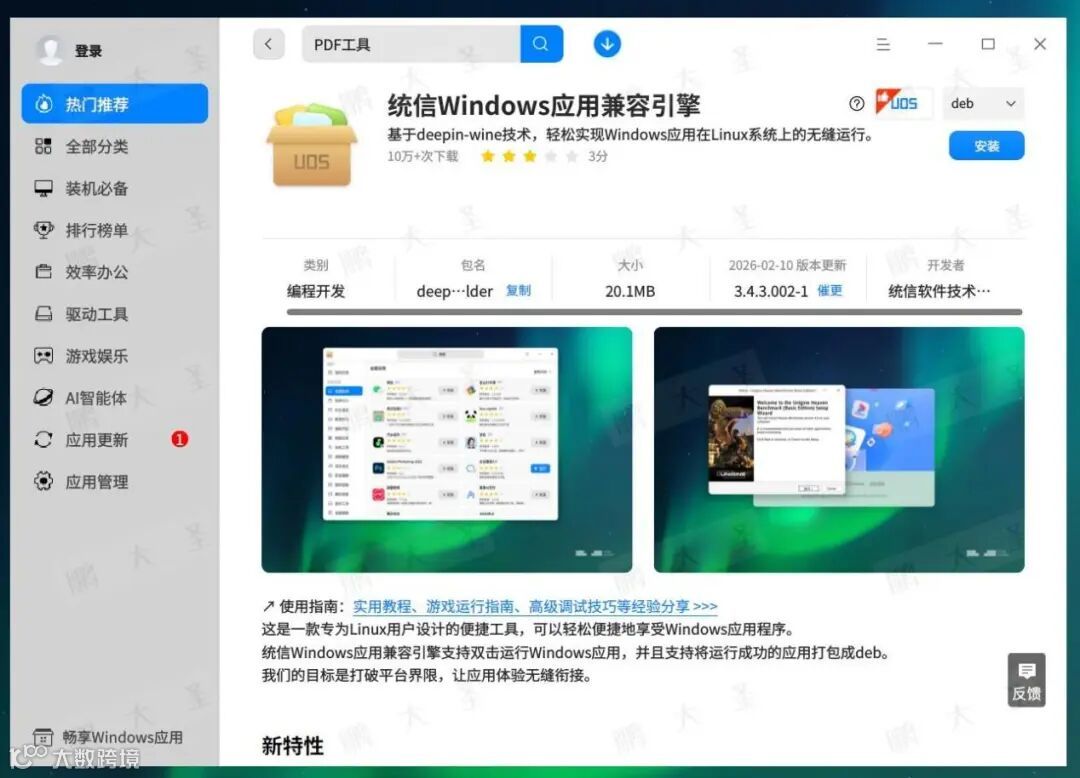The width and height of the screenshot is (1080, 778).
Task: Focus the PDF工具 search field
Action: pos(411,45)
